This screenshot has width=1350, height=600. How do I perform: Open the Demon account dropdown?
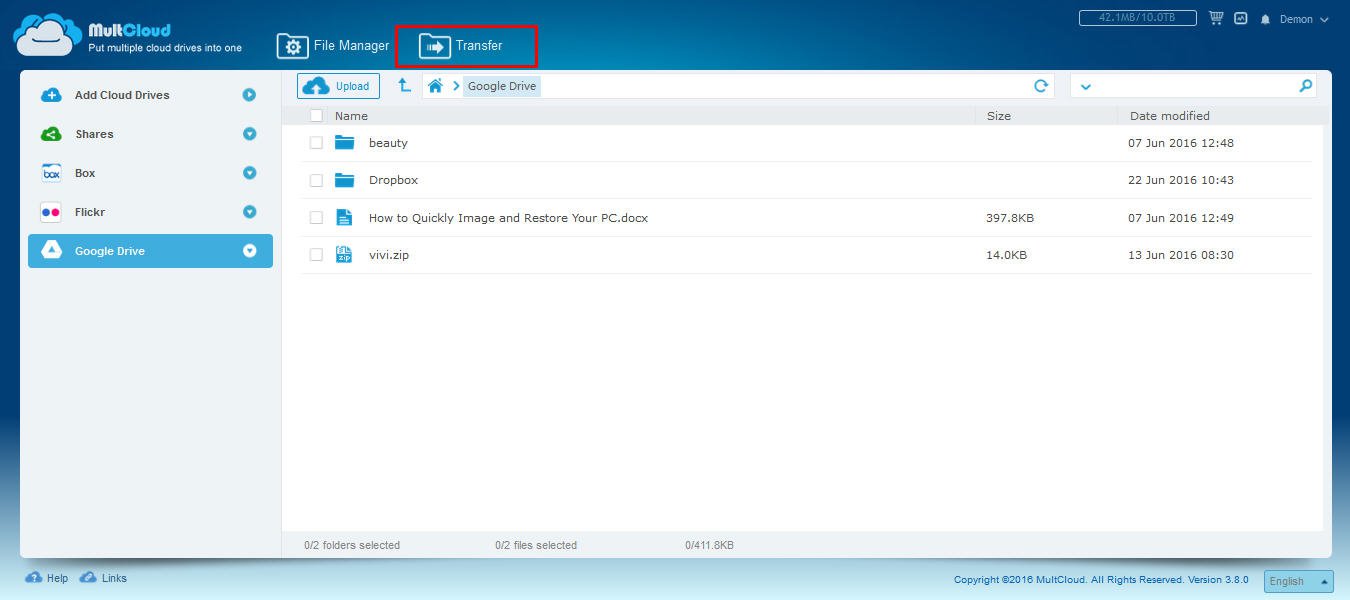pos(1304,19)
